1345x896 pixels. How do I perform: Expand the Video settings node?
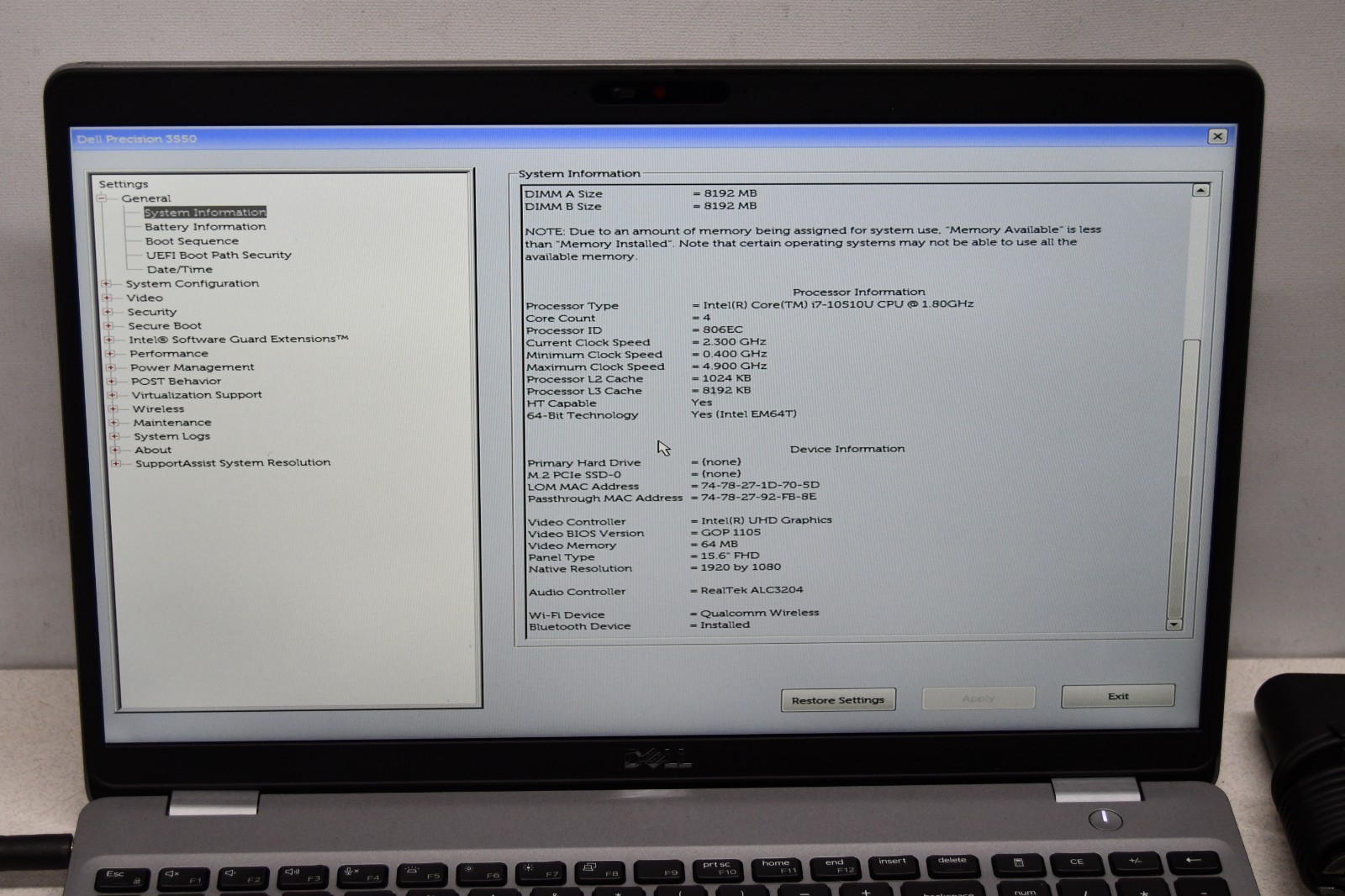coord(107,298)
